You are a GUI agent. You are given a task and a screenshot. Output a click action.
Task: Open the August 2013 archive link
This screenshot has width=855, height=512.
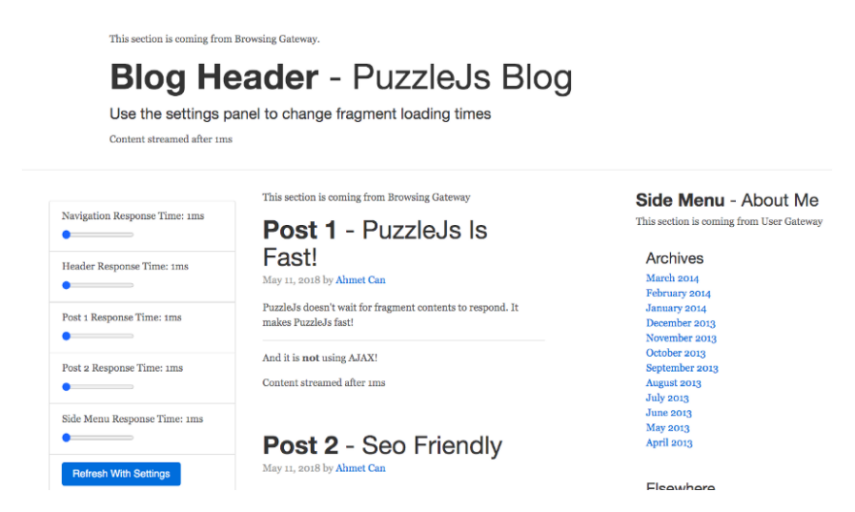coord(673,383)
